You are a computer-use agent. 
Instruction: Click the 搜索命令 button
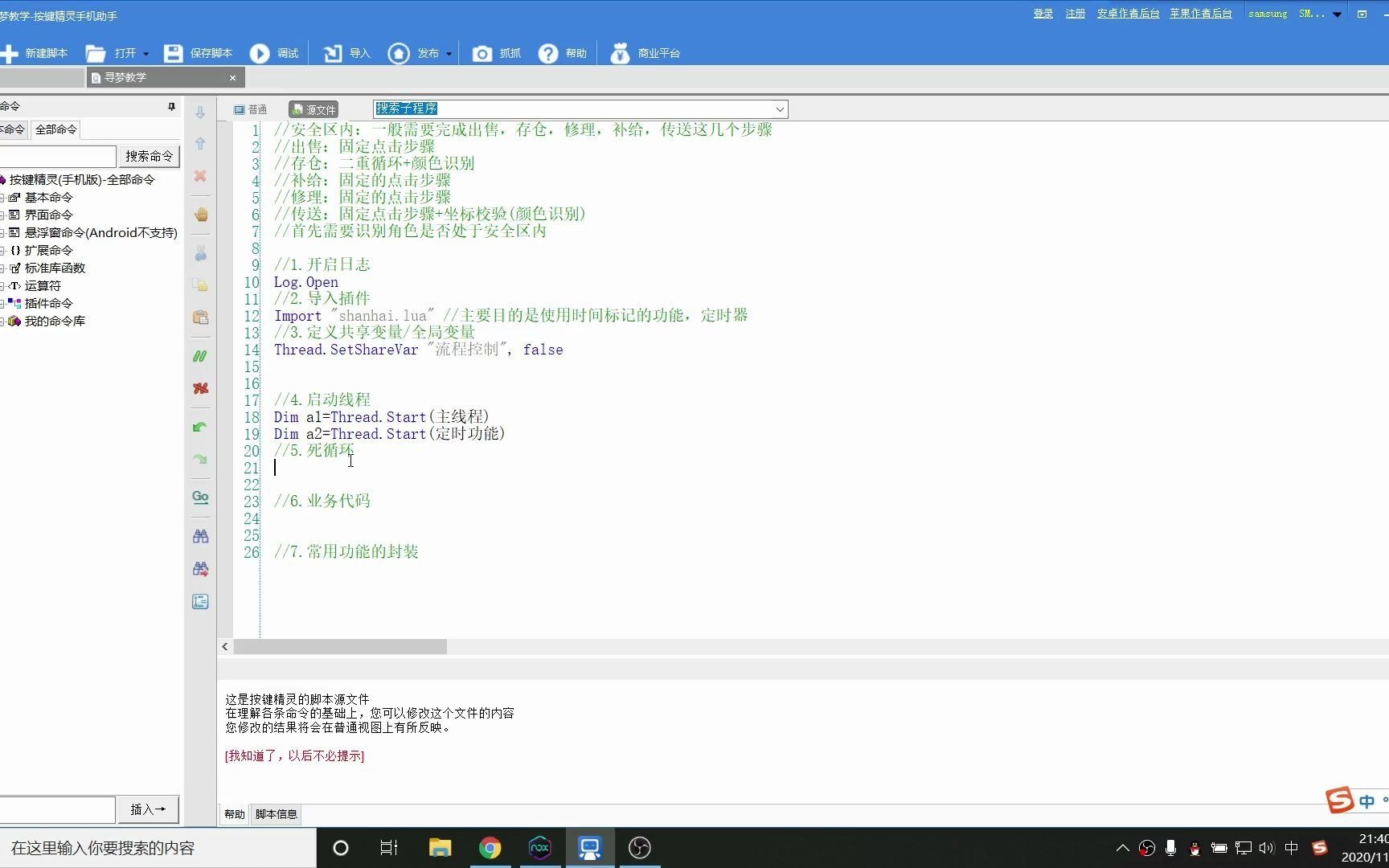149,156
